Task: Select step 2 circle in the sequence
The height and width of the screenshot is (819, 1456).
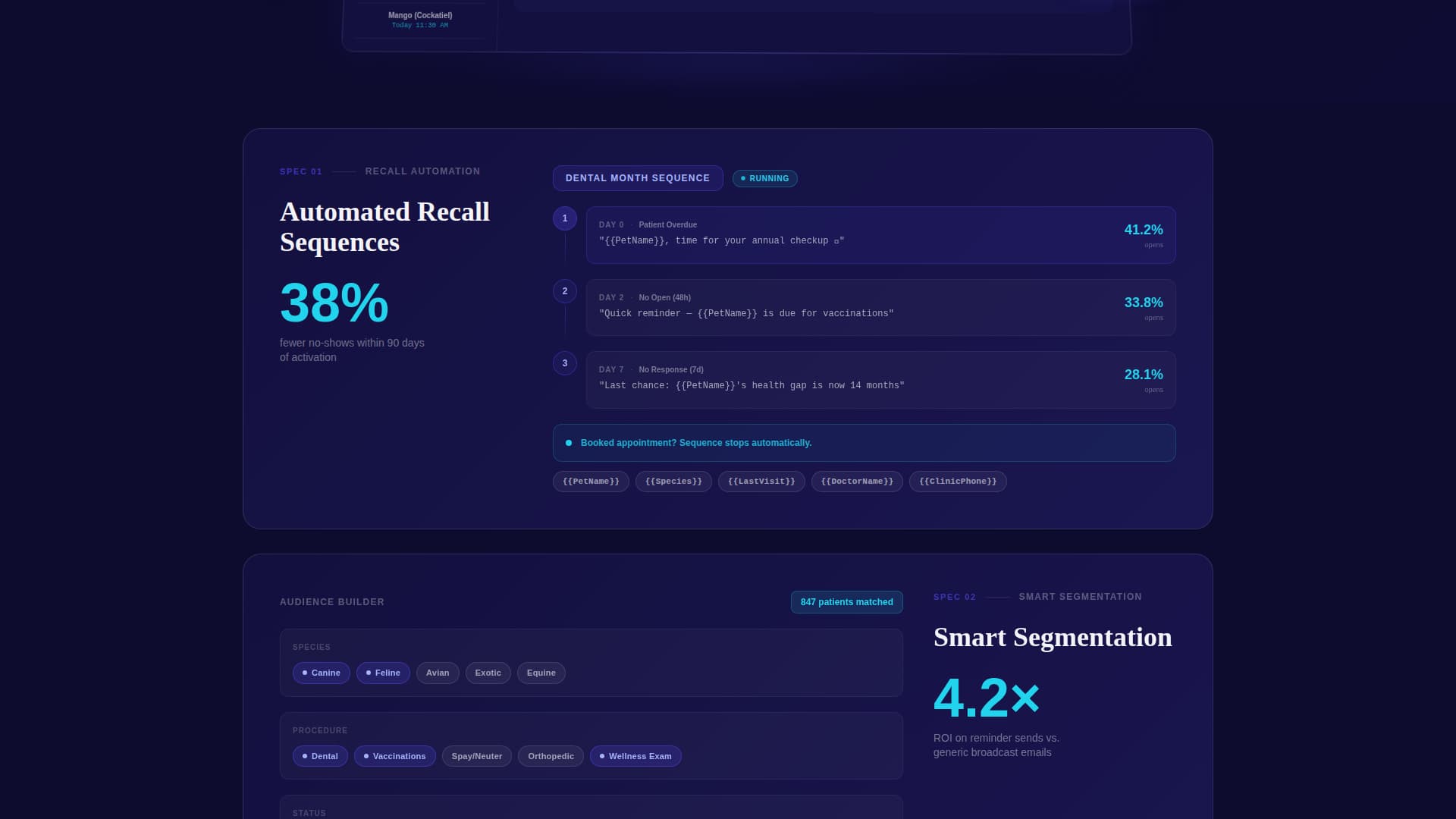Action: click(x=565, y=291)
